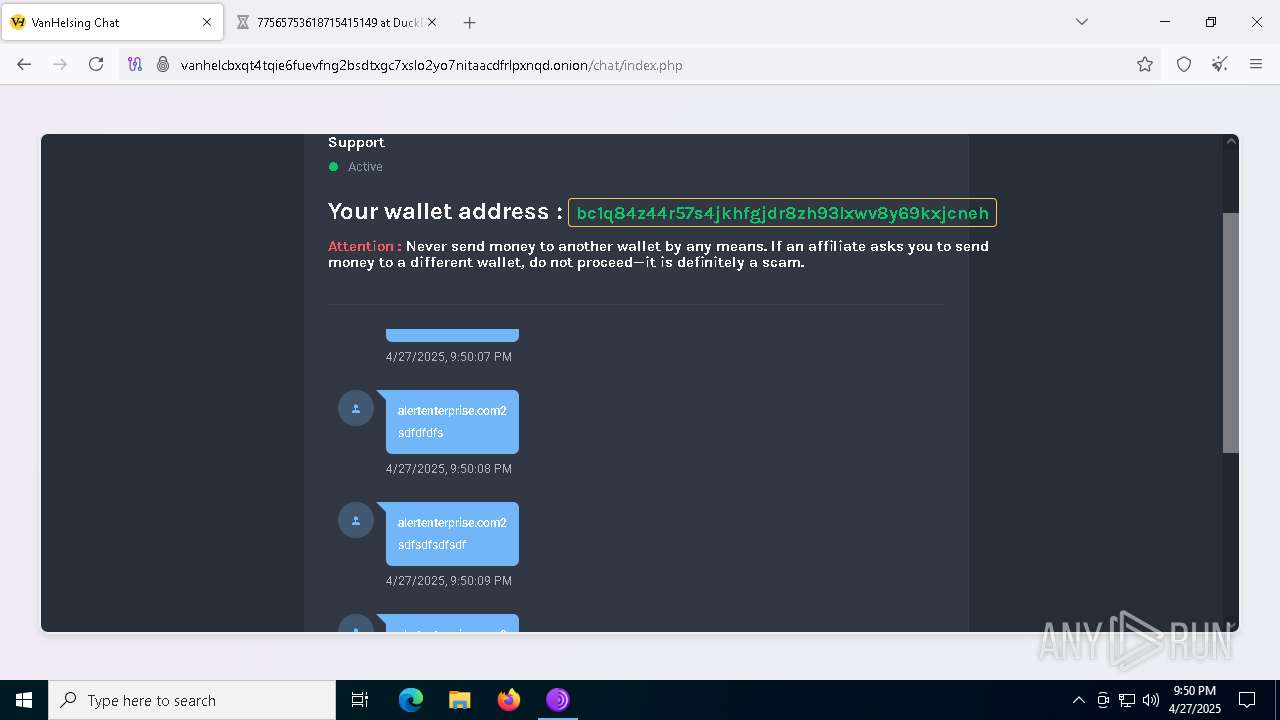Launch Microsoft Edge from the taskbar

411,700
